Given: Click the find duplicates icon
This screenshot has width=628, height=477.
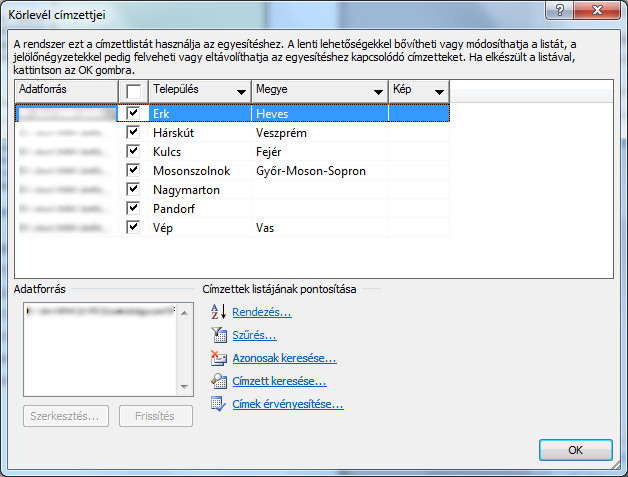Looking at the screenshot, I should pyautogui.click(x=219, y=358).
